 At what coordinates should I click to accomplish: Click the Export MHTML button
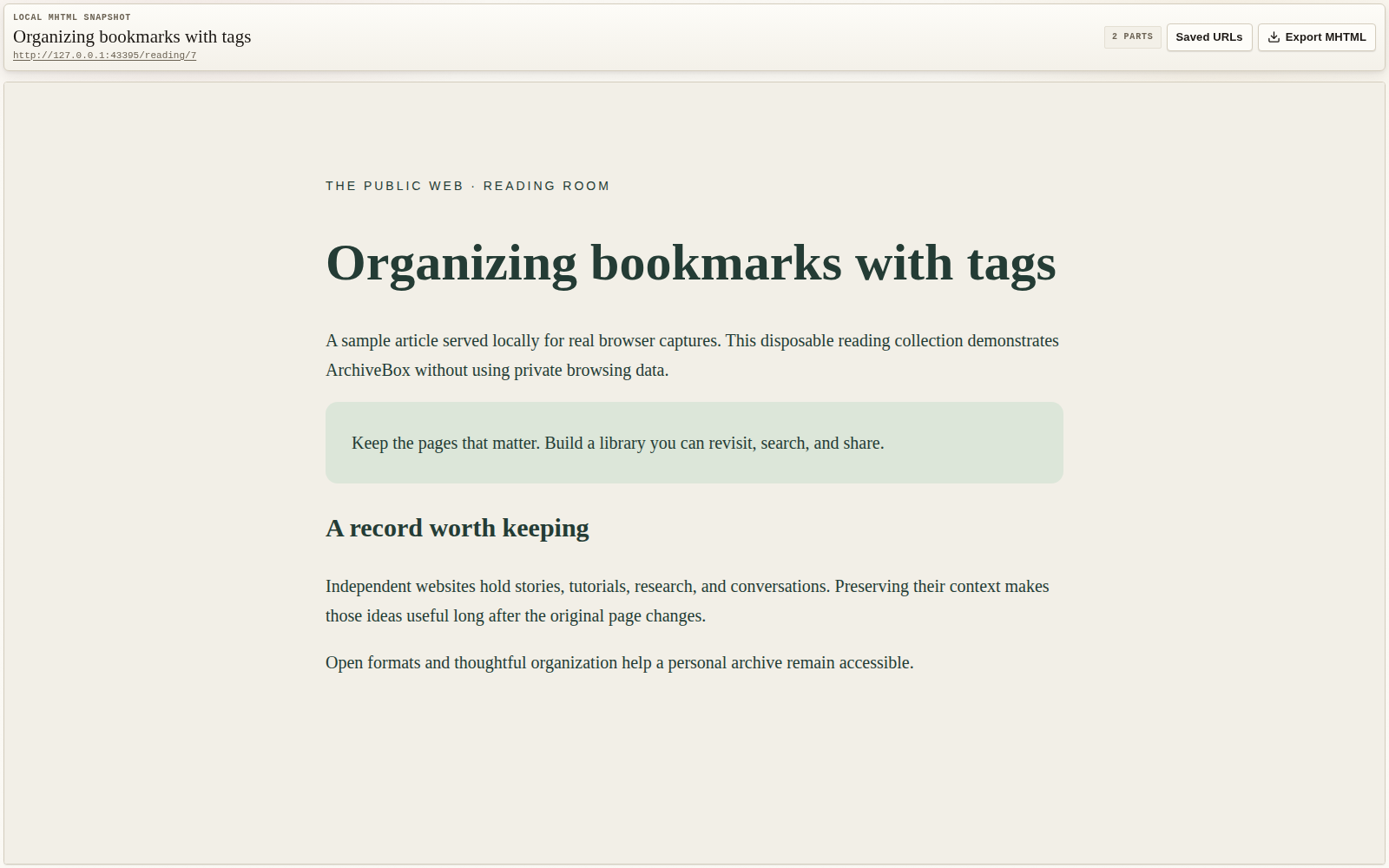1316,37
